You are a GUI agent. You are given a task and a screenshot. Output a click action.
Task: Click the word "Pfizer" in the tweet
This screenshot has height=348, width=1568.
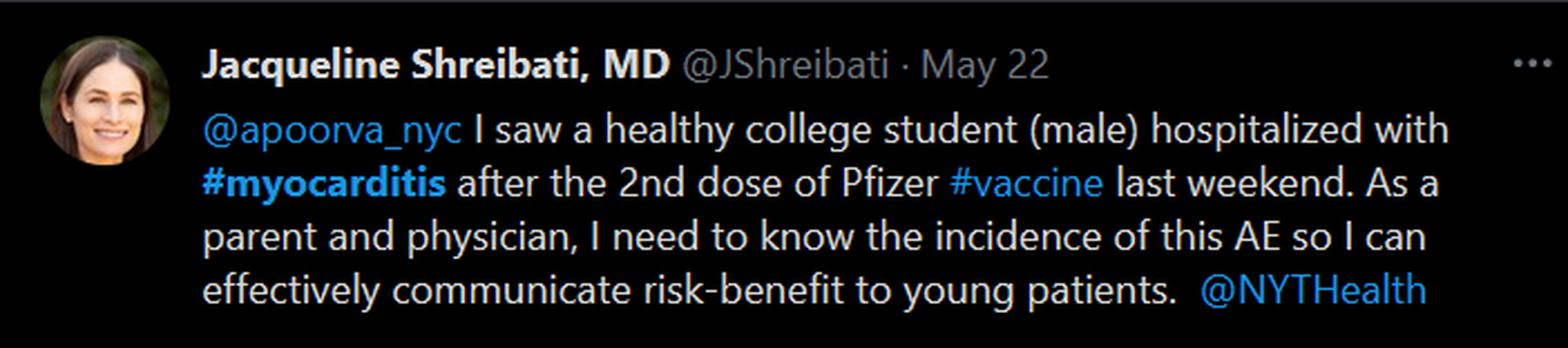click(889, 183)
